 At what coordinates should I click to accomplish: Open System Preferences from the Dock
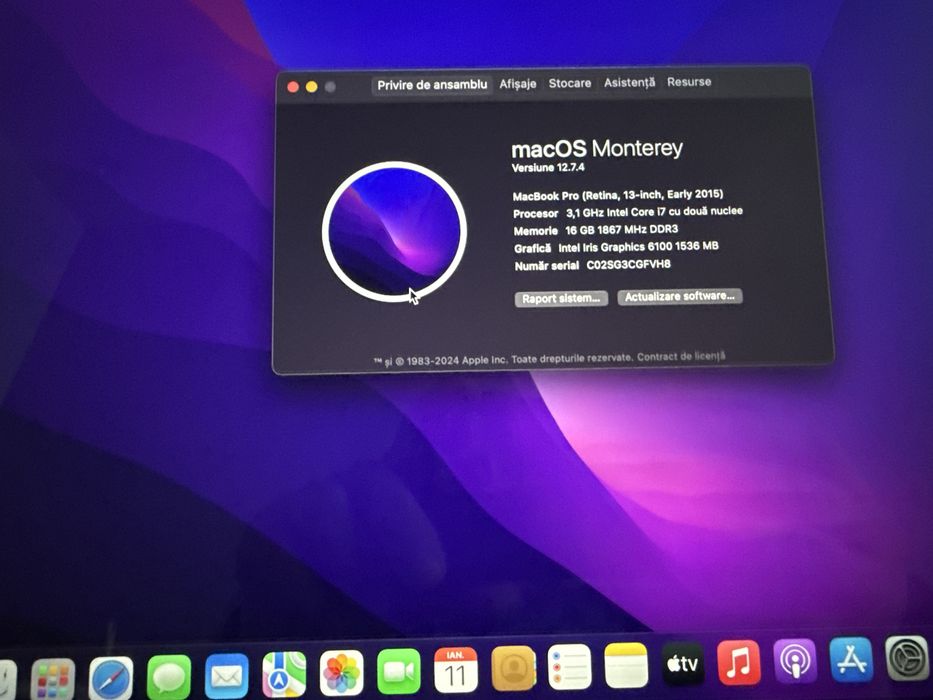point(908,658)
